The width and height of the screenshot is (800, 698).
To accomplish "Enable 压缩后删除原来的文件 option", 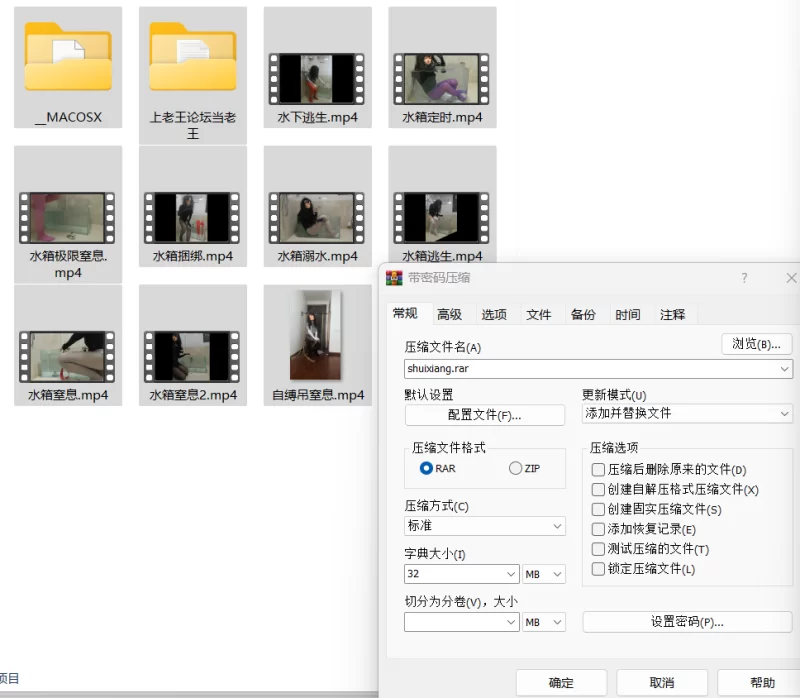I will 598,469.
